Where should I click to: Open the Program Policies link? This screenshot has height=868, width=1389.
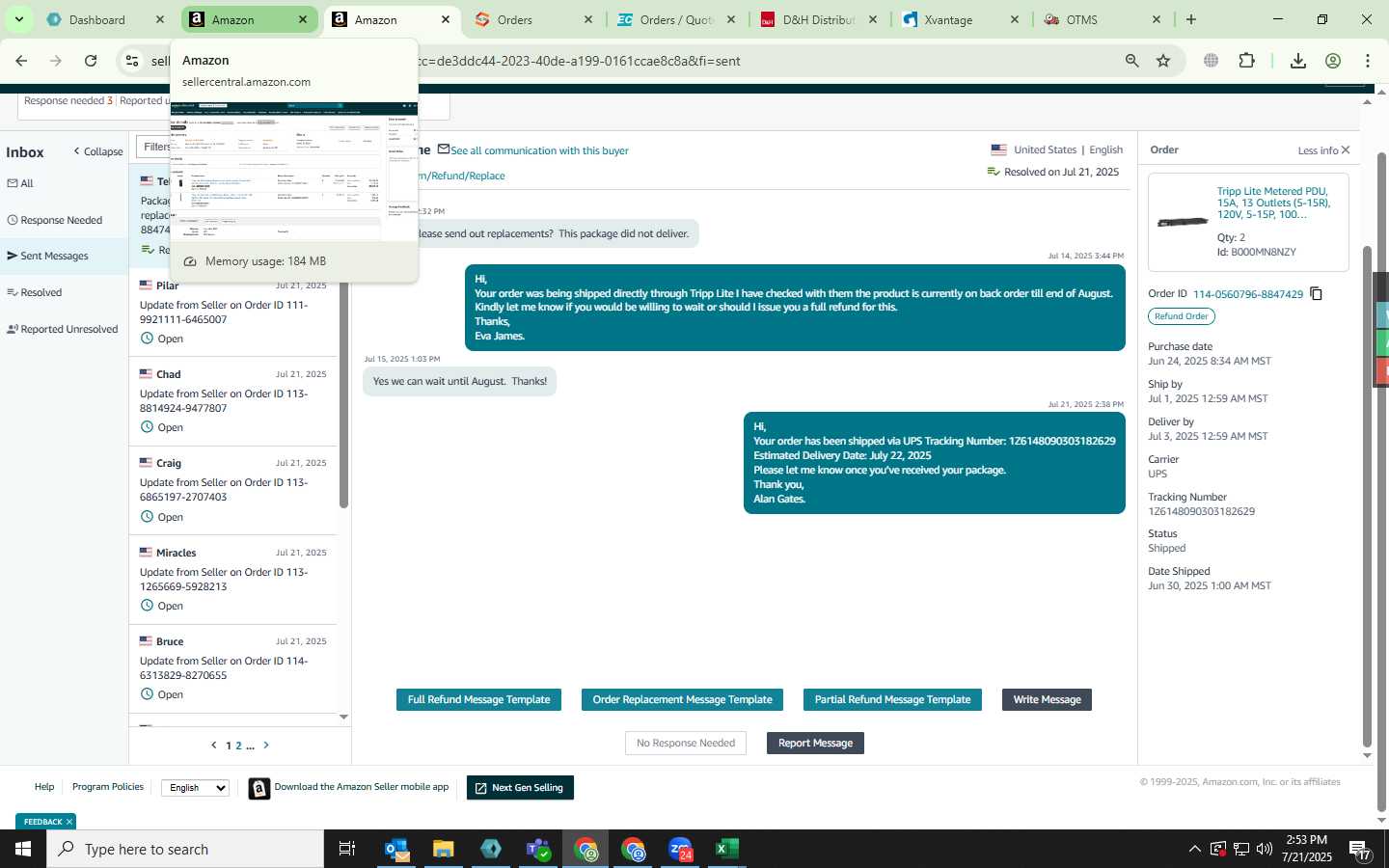(108, 787)
